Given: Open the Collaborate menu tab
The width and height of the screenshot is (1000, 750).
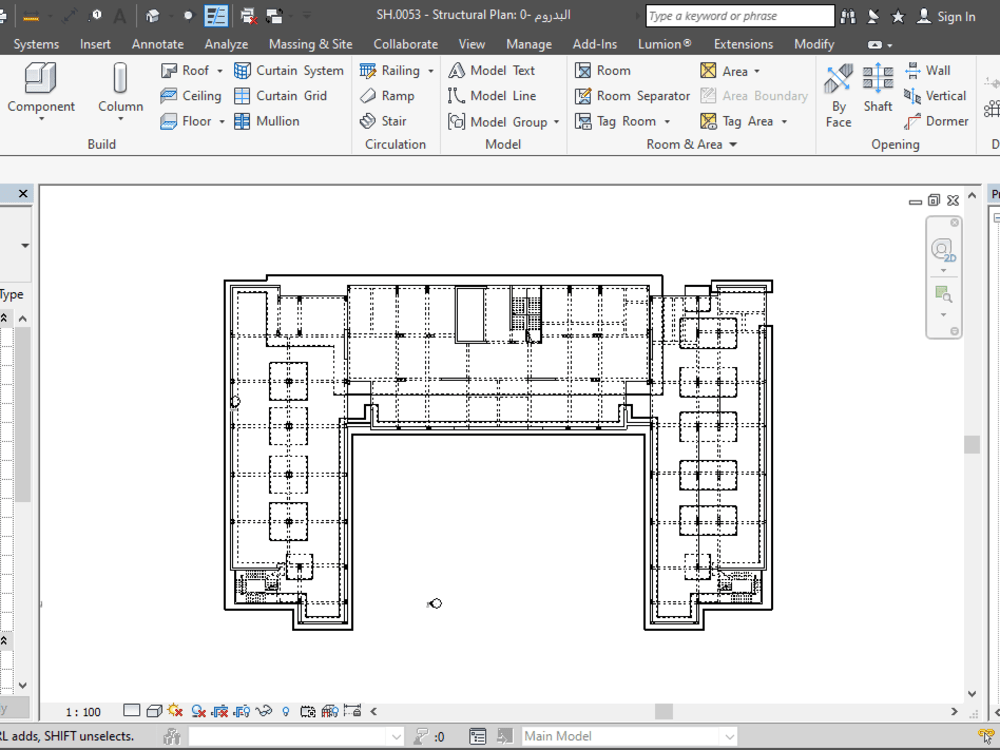Looking at the screenshot, I should 405,44.
